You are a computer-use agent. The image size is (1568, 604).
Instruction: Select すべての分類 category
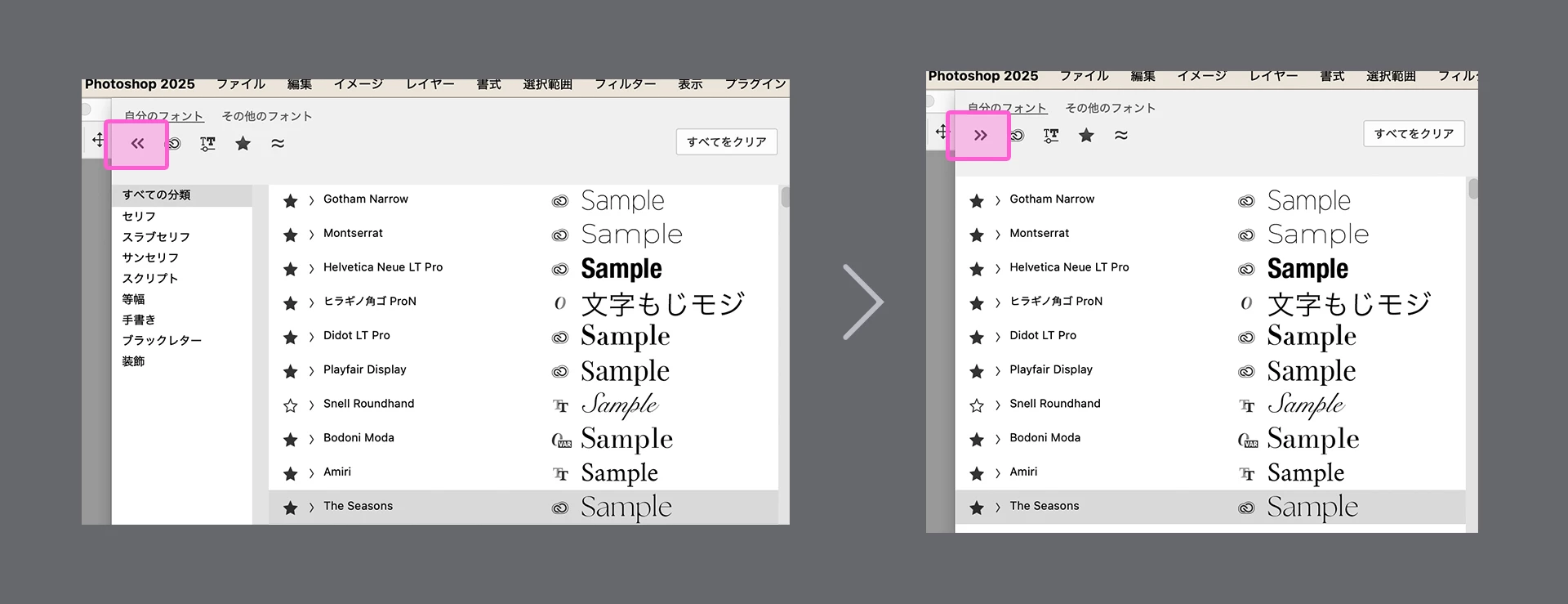182,195
